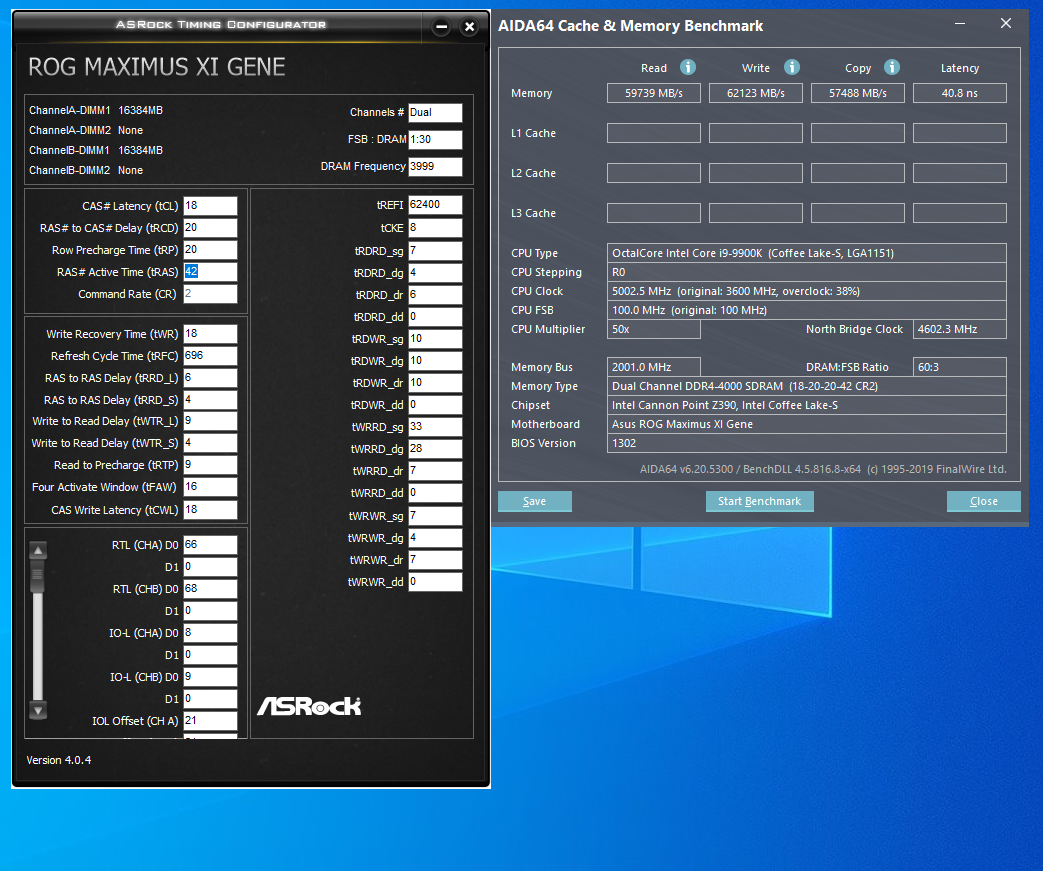Click the Copy info icon in AIDA64
This screenshot has height=871, width=1043.
click(892, 67)
